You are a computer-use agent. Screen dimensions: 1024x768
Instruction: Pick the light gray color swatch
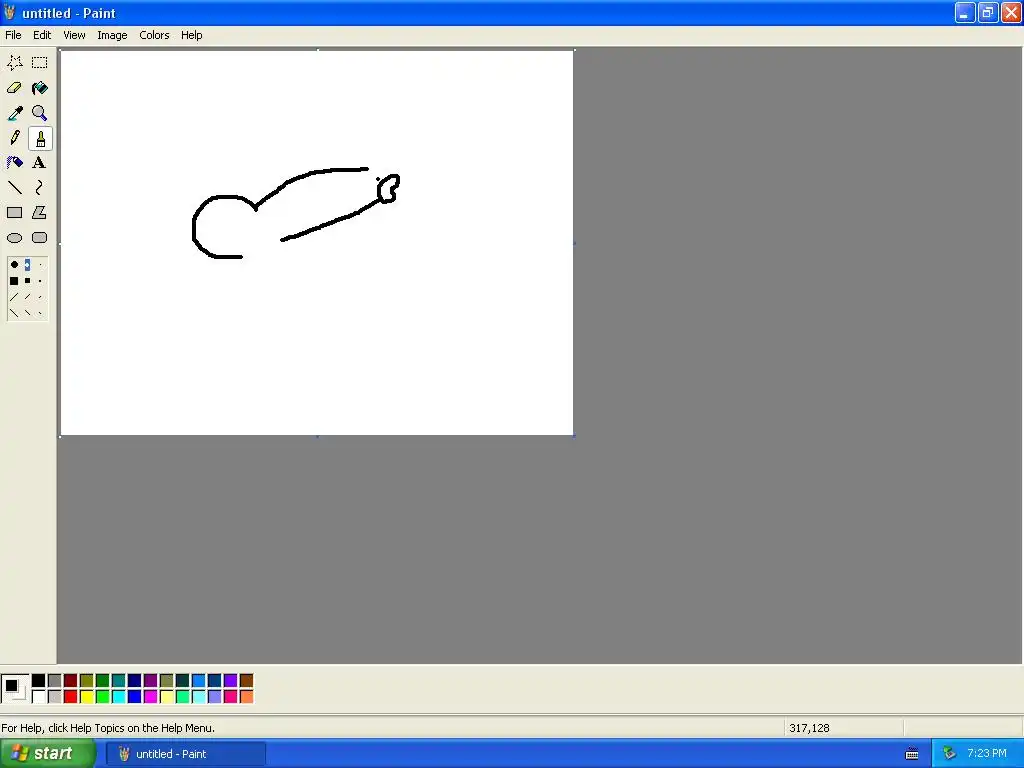[x=55, y=697]
